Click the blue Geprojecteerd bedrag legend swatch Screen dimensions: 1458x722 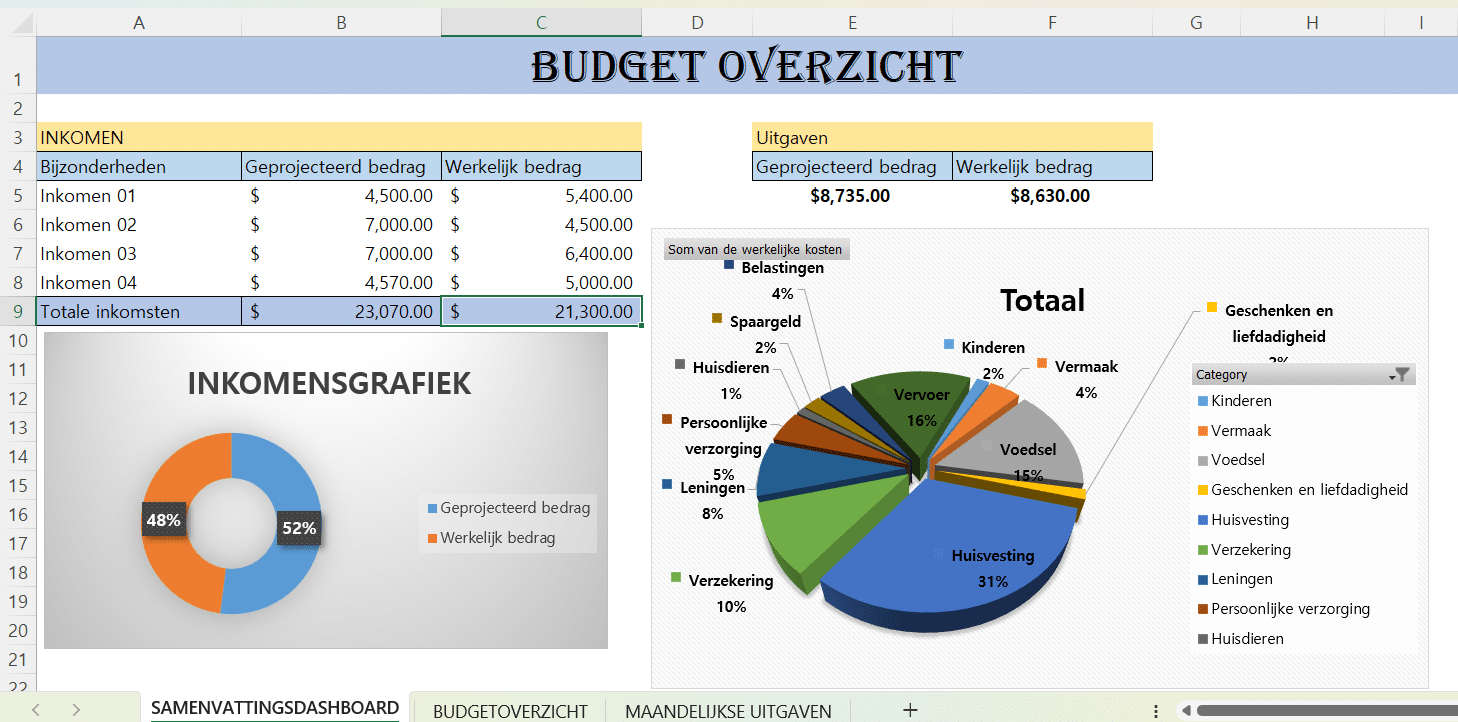432,508
